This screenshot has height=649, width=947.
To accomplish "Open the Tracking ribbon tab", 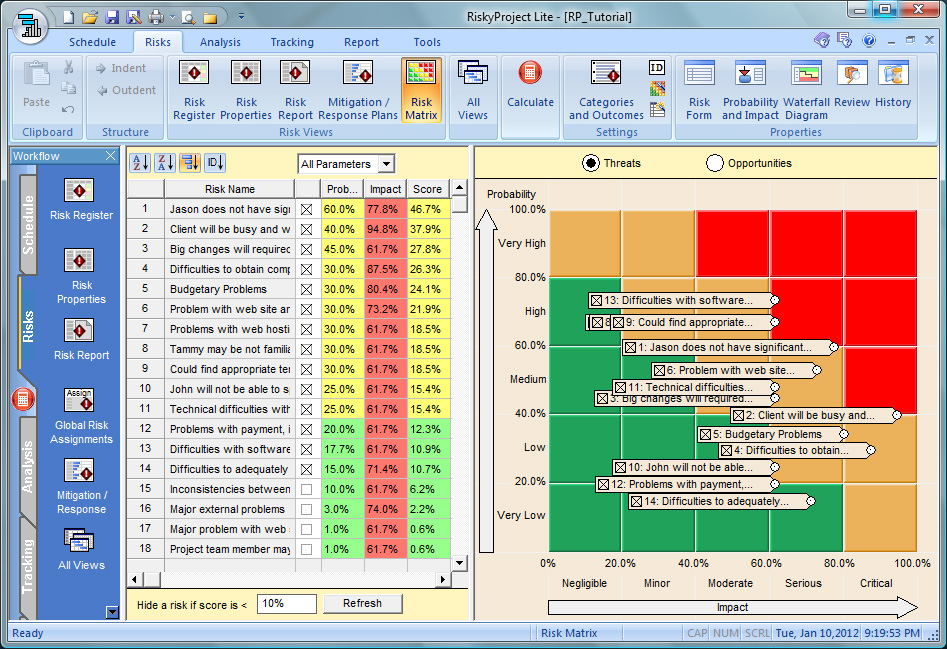I will pos(292,42).
